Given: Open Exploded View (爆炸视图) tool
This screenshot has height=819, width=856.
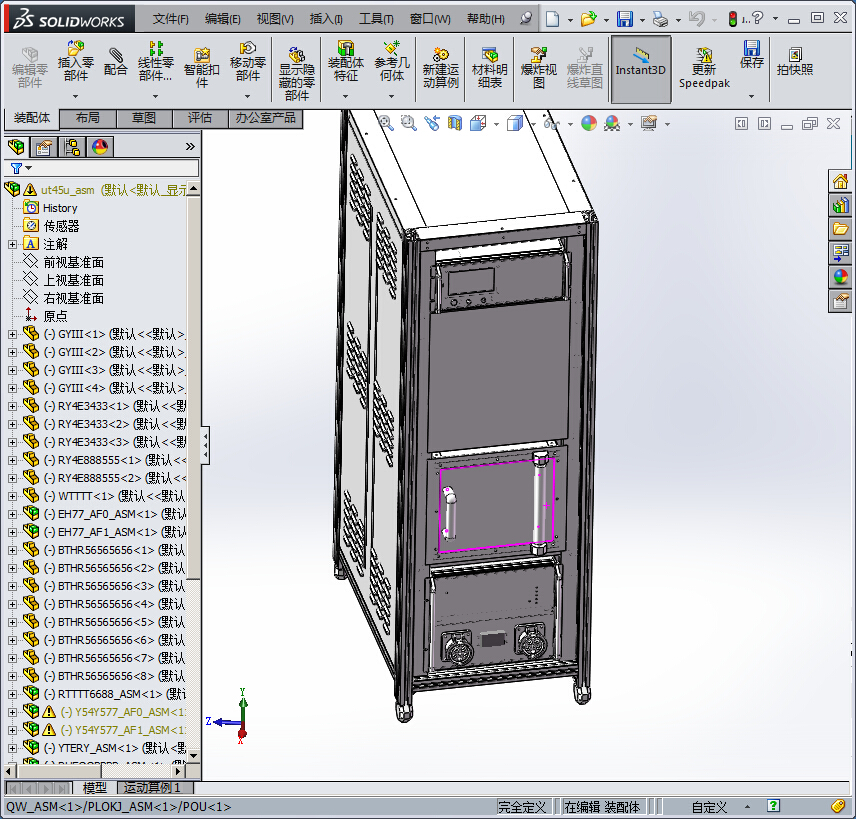Looking at the screenshot, I should click(539, 68).
